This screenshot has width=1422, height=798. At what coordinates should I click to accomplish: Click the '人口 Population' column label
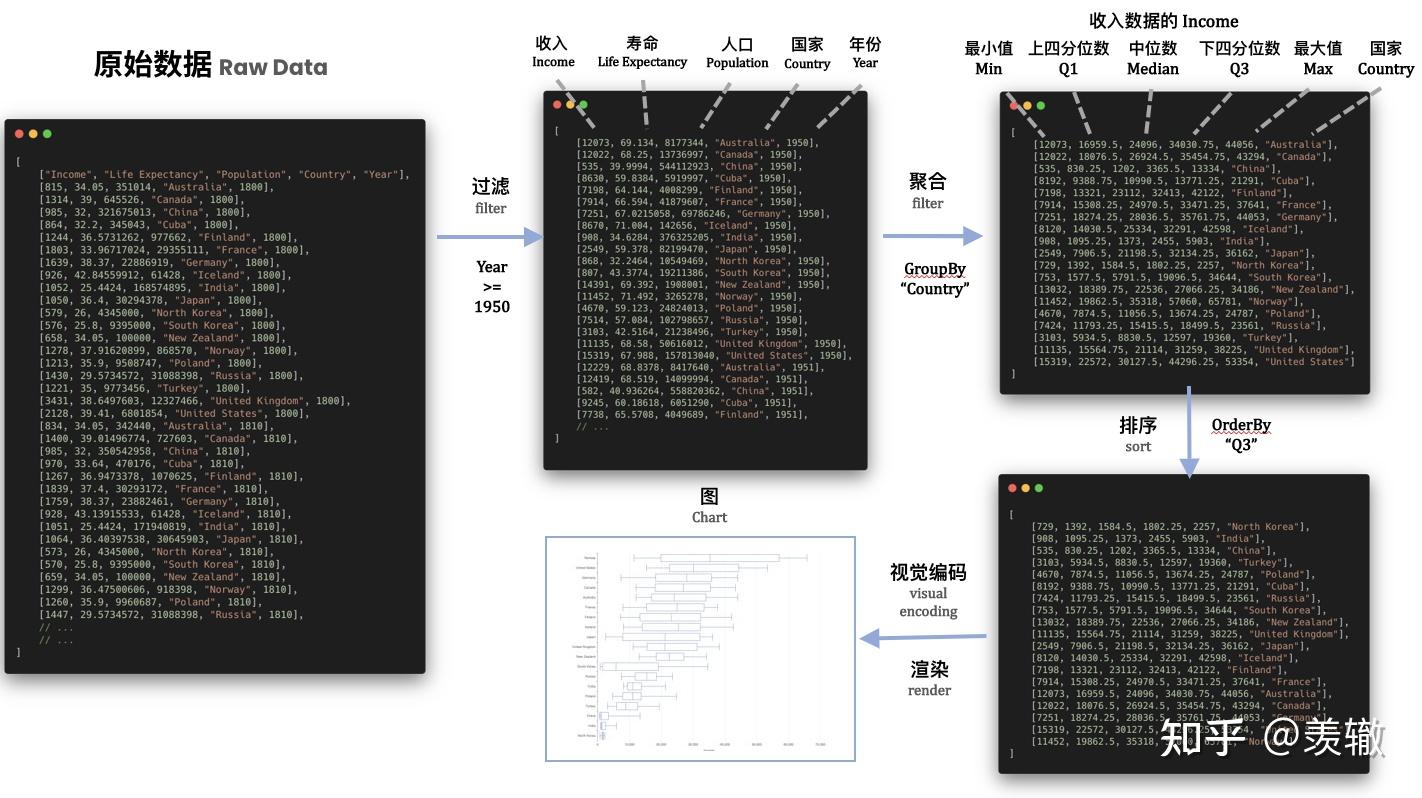pos(737,53)
